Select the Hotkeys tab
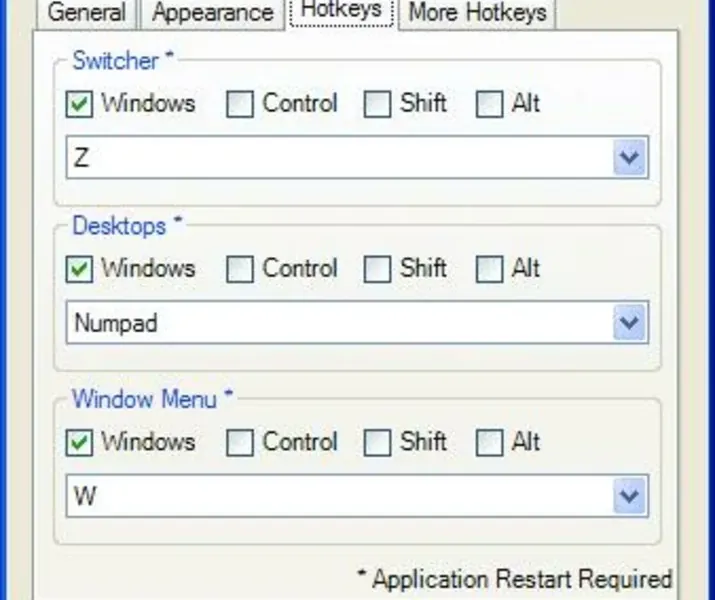 coord(341,10)
